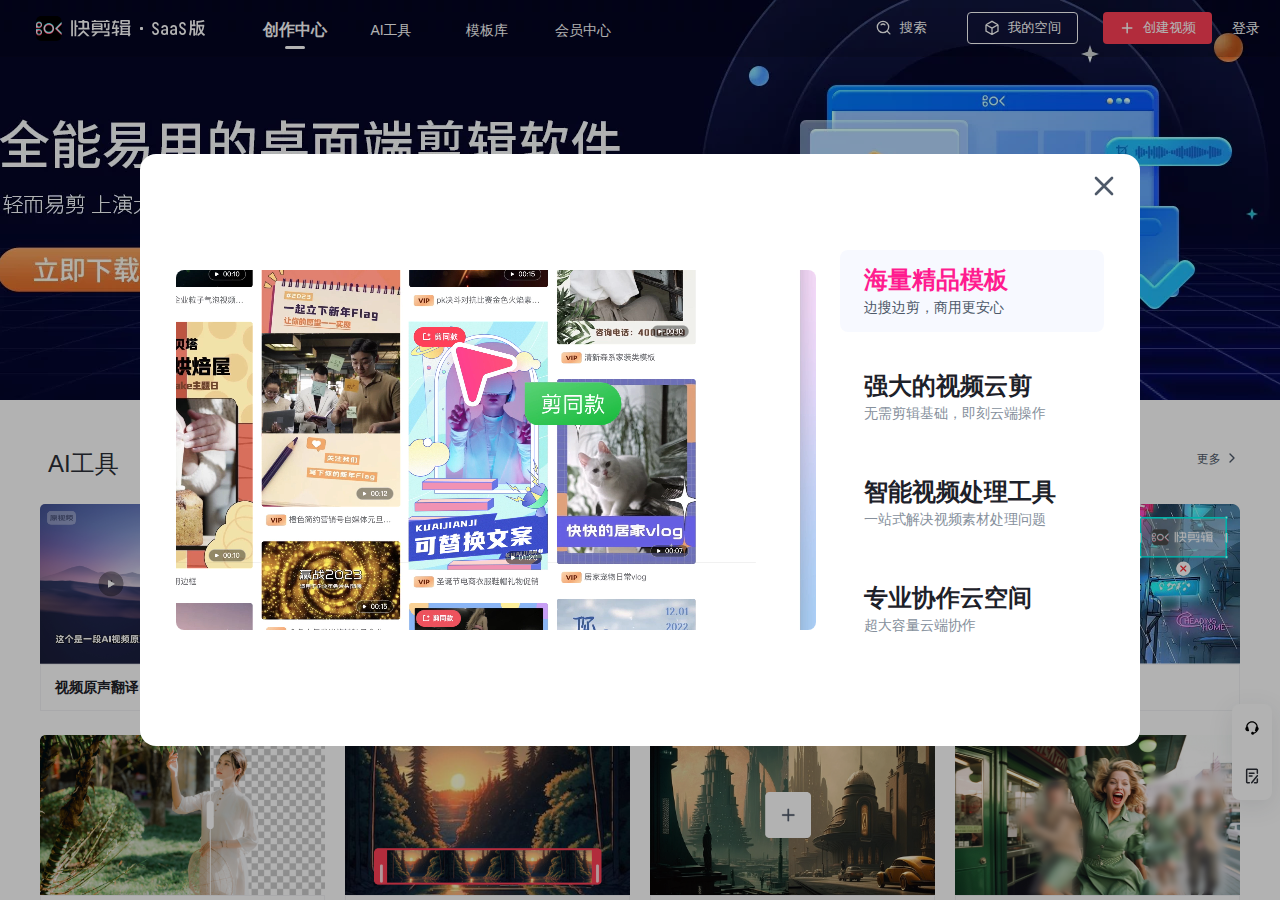This screenshot has height=900, width=1280.
Task: Click the search magnifier icon
Action: (883, 28)
